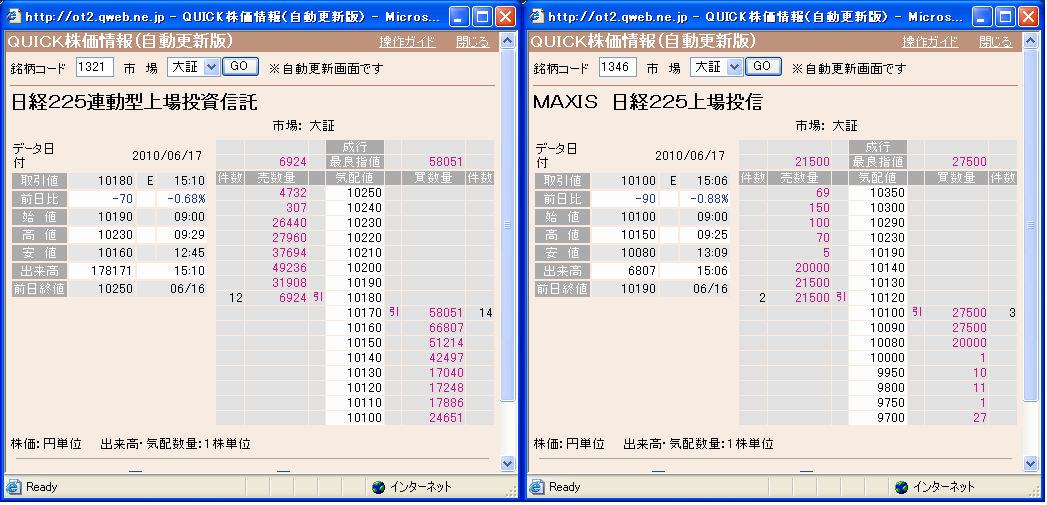This screenshot has height=505, width=1047.
Task: Click the vertical scrollbar thumb in right window
Action: point(1030,226)
